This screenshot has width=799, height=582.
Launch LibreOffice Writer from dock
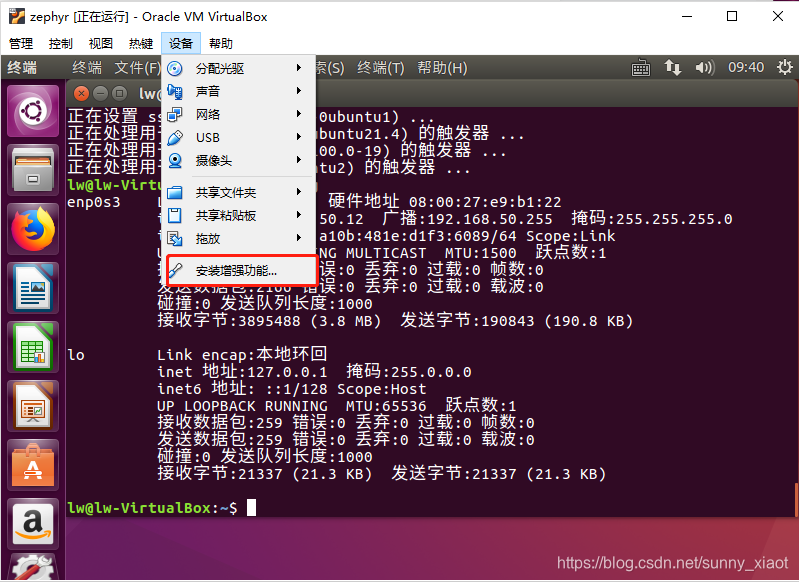click(33, 287)
